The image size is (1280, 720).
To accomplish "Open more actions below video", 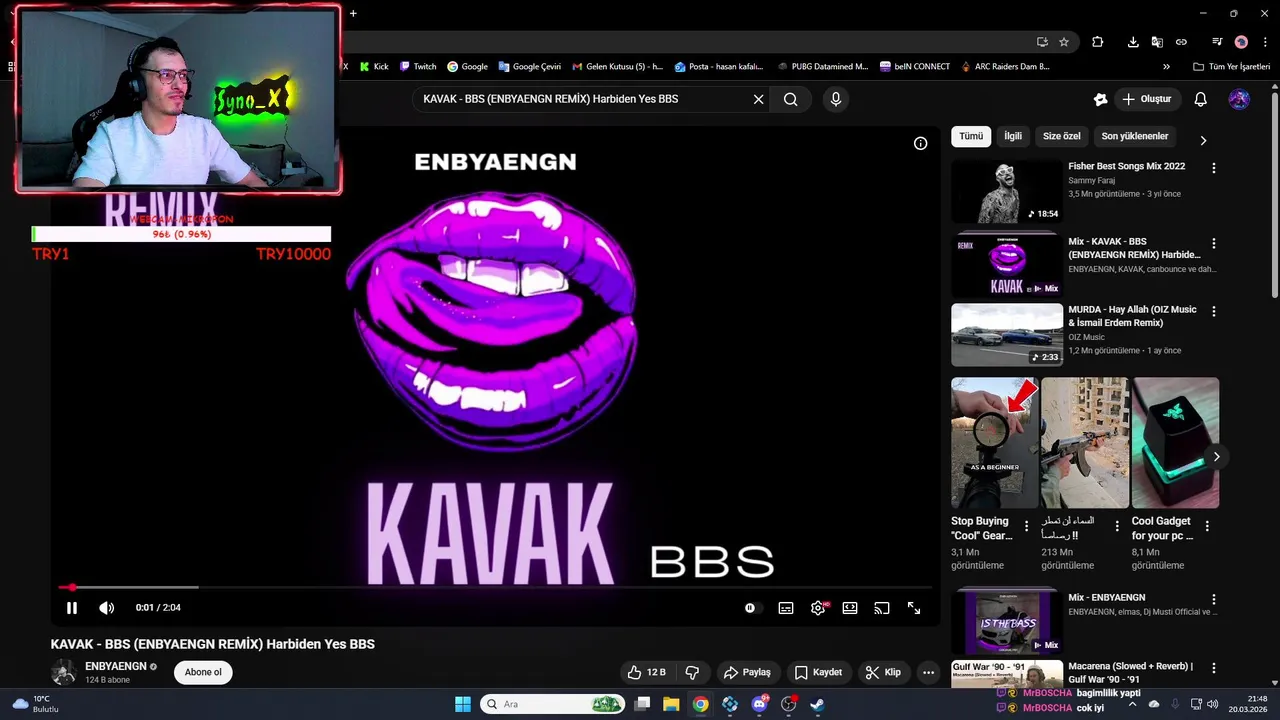I will coord(929,672).
